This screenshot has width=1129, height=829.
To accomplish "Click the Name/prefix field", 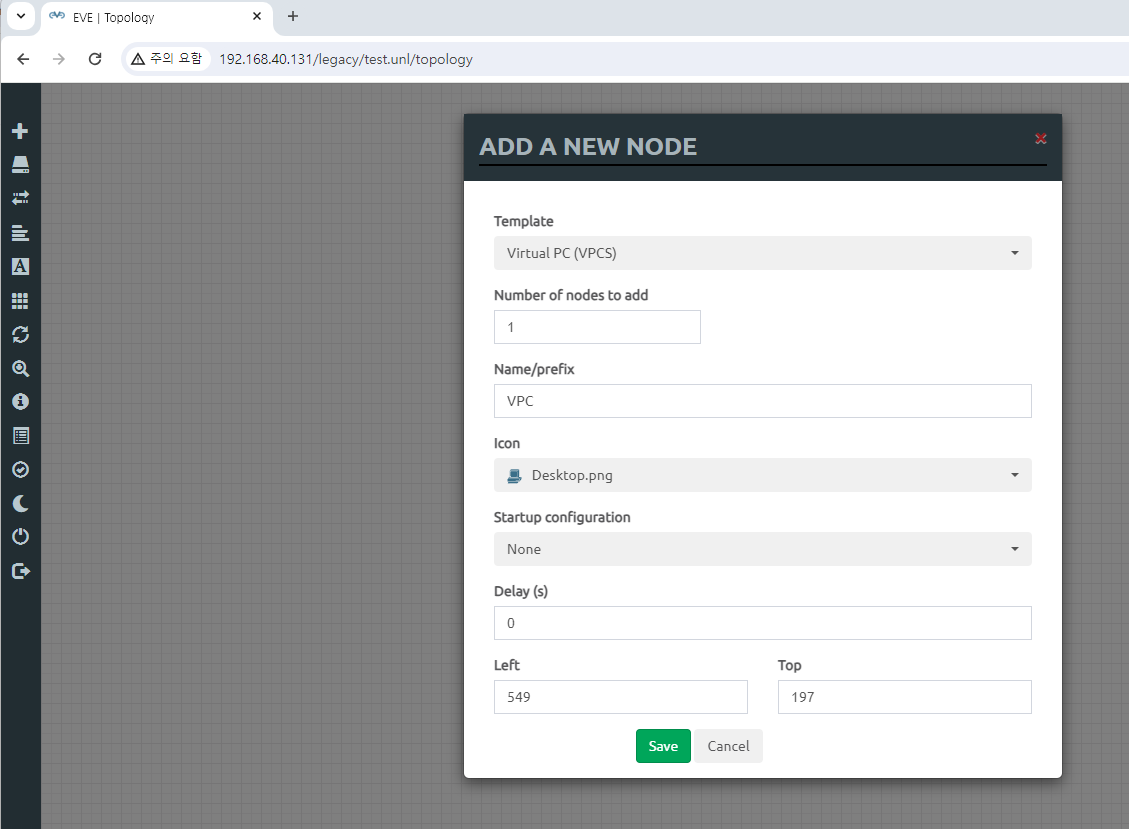I will (763, 401).
